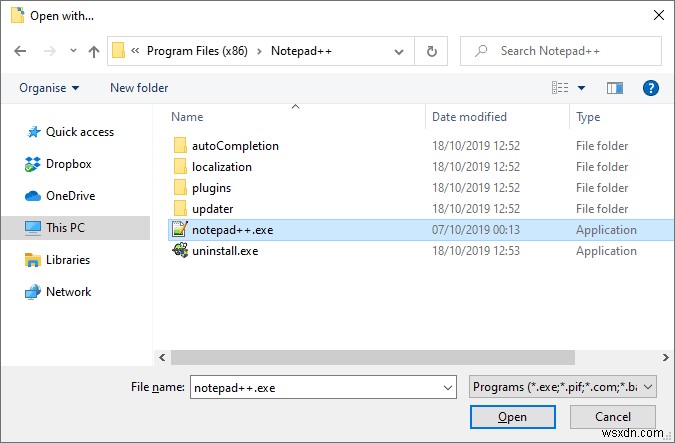
Task: Click the autoCompletion folder icon
Action: (x=180, y=146)
